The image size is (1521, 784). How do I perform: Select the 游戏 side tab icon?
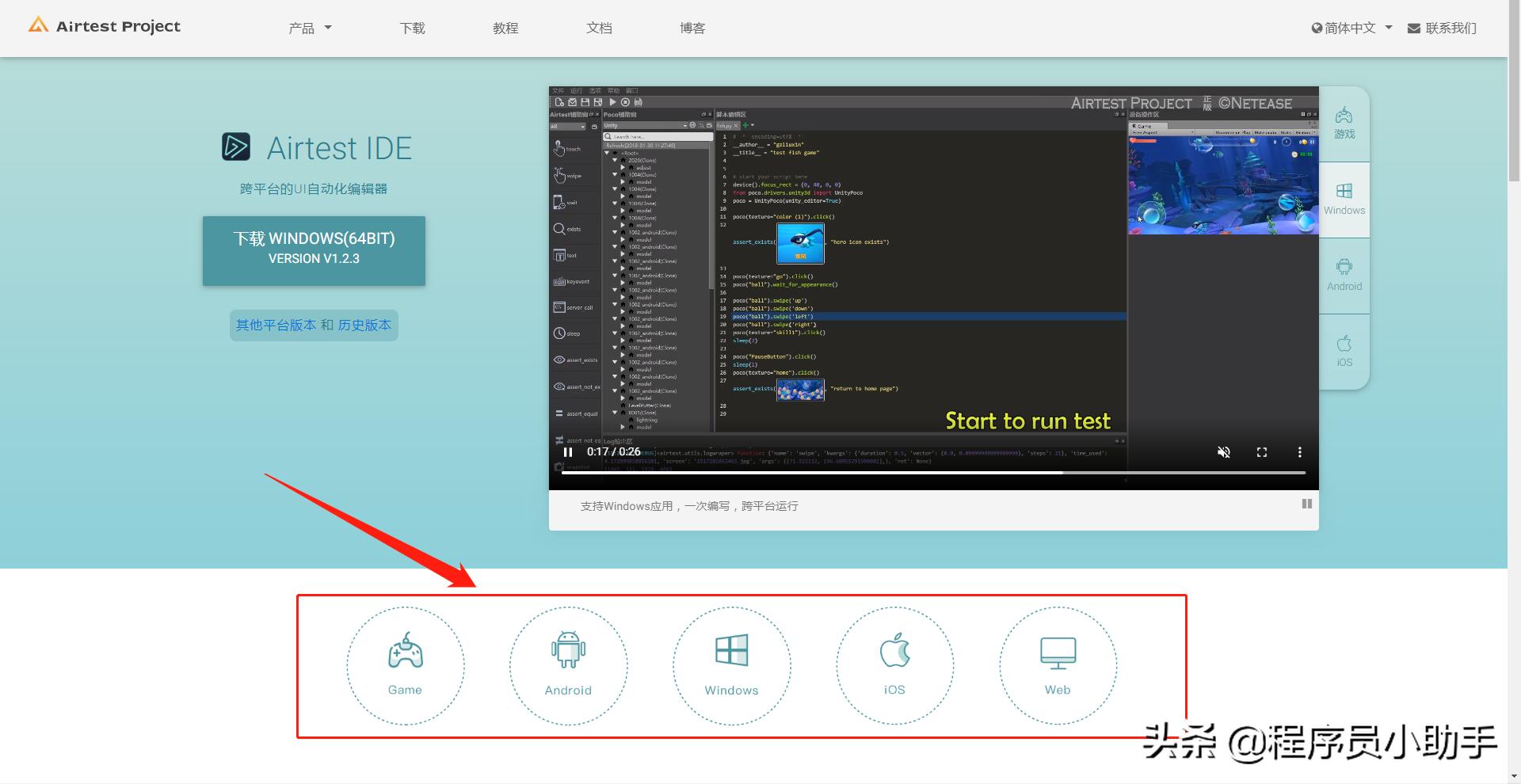(x=1344, y=124)
